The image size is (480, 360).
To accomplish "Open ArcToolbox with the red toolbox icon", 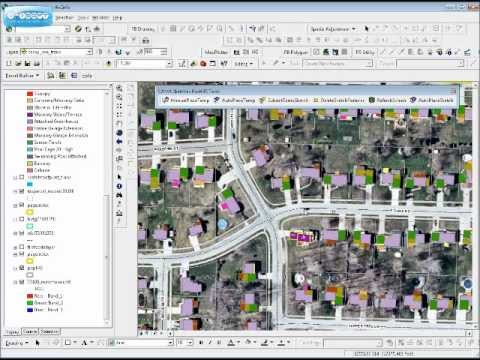I will pos(203,63).
